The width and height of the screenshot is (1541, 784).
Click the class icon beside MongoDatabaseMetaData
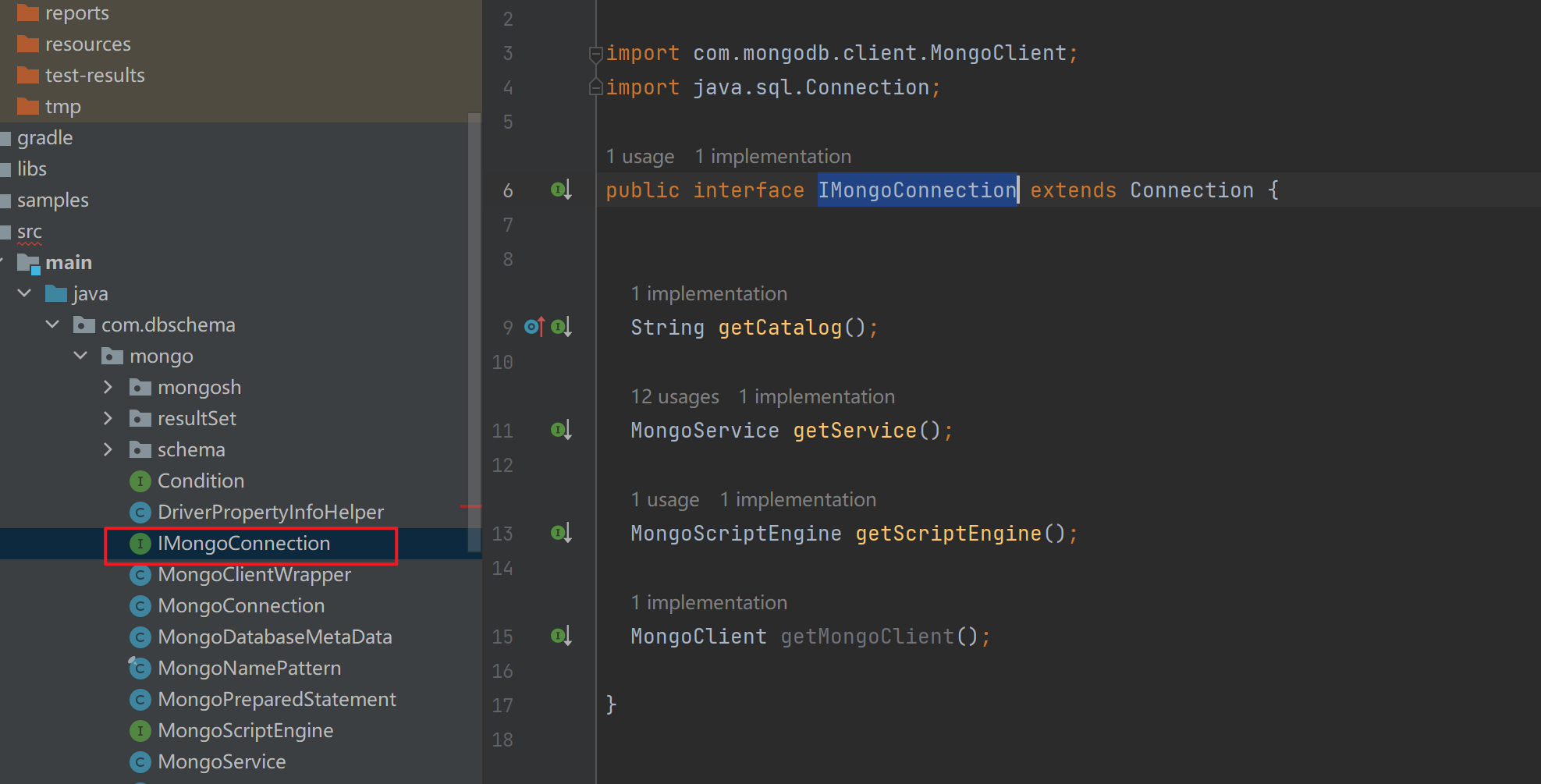(140, 637)
